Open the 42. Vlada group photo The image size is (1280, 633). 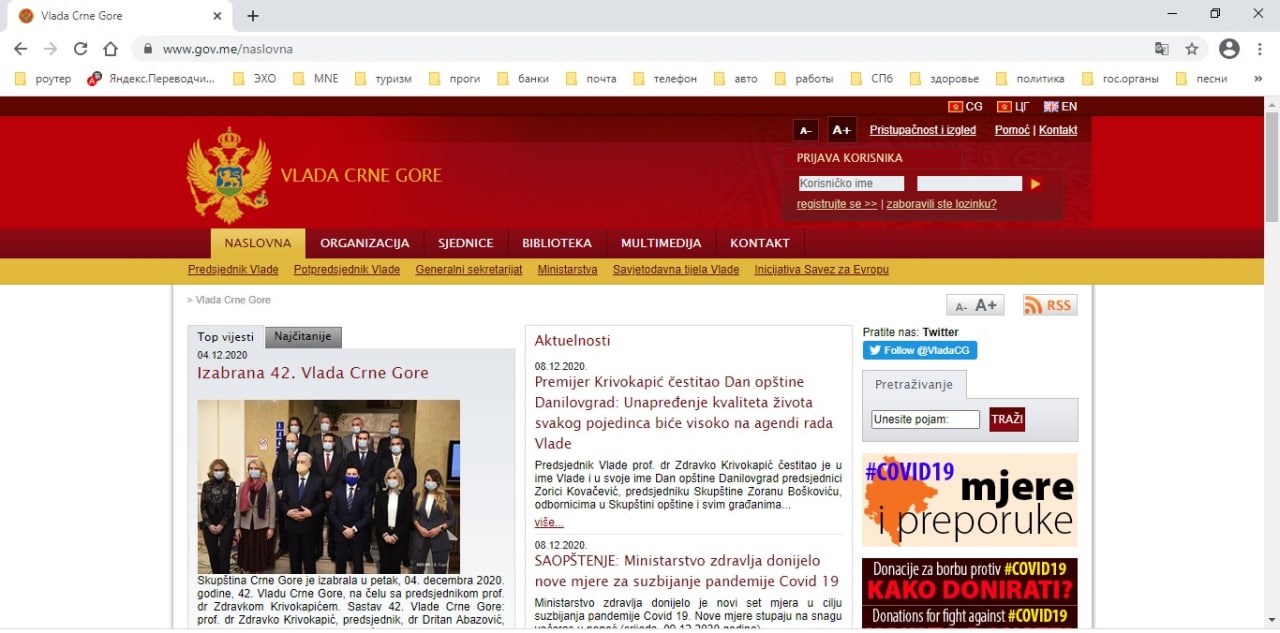click(x=328, y=487)
